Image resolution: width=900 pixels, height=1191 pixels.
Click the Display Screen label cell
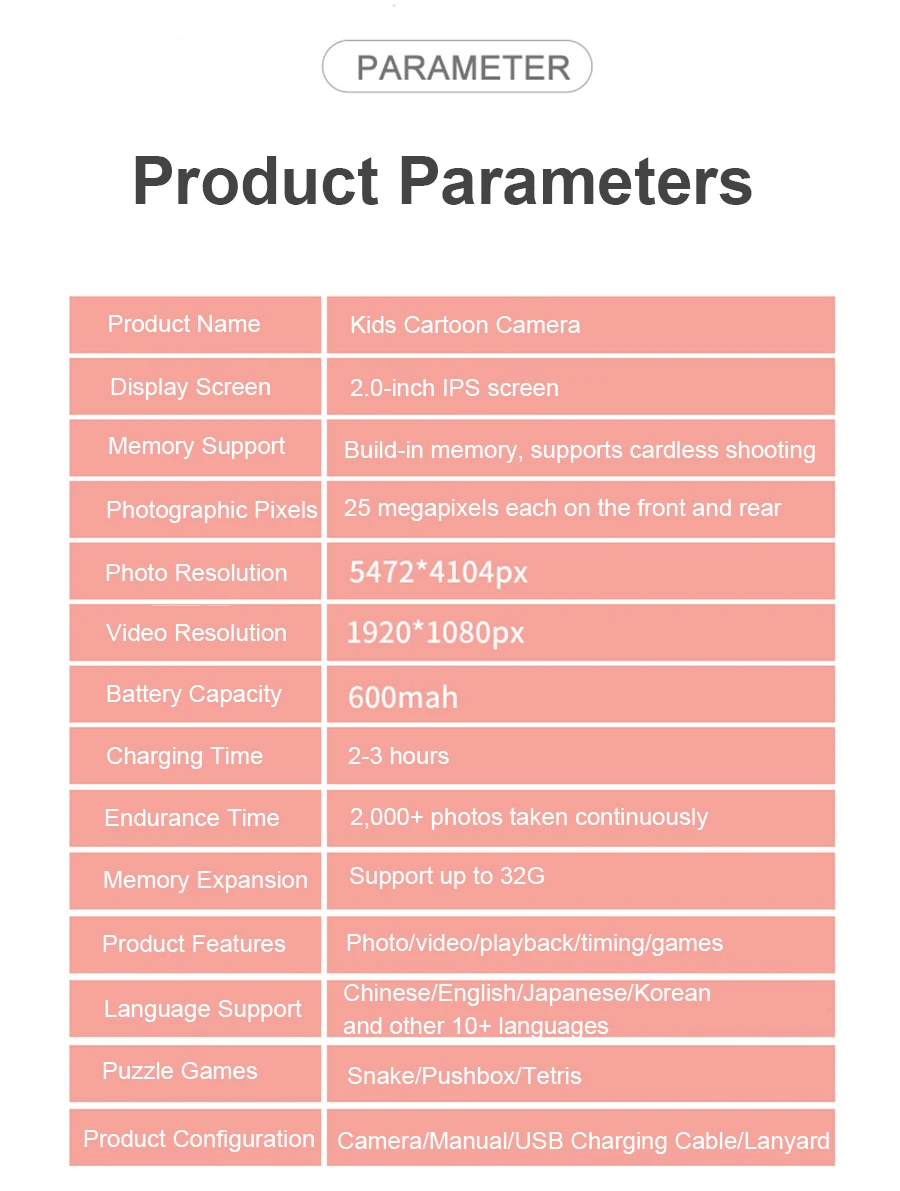195,387
